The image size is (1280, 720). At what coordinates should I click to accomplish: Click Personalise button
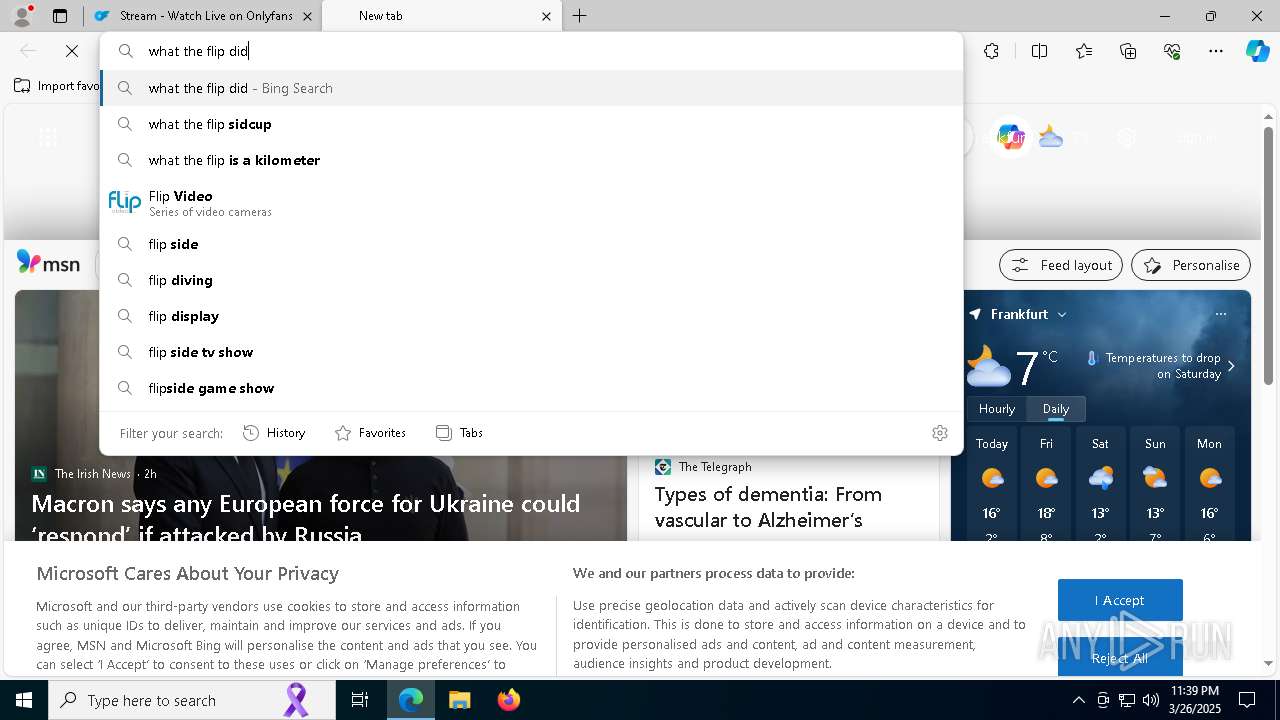coord(1191,265)
